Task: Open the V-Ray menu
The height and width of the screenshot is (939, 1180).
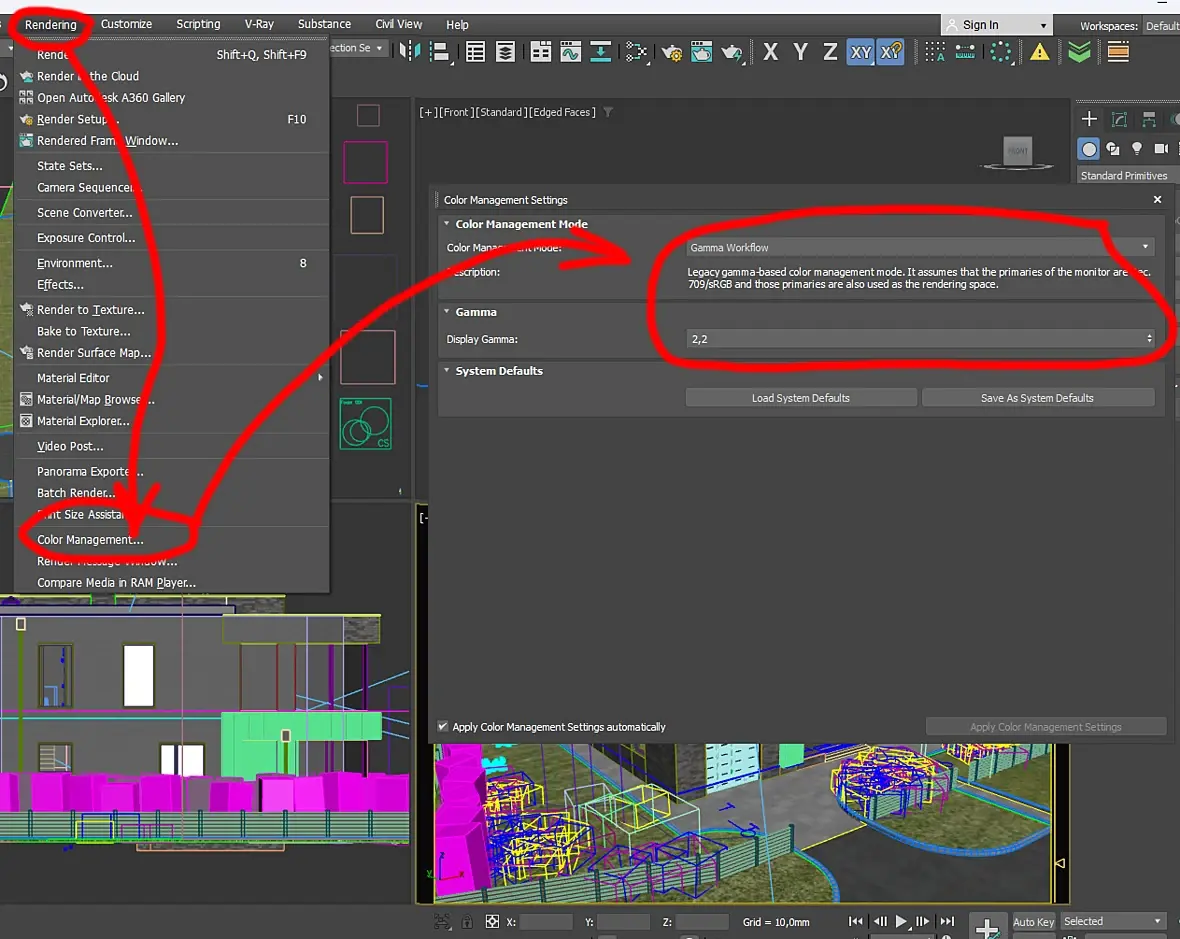Action: point(259,24)
